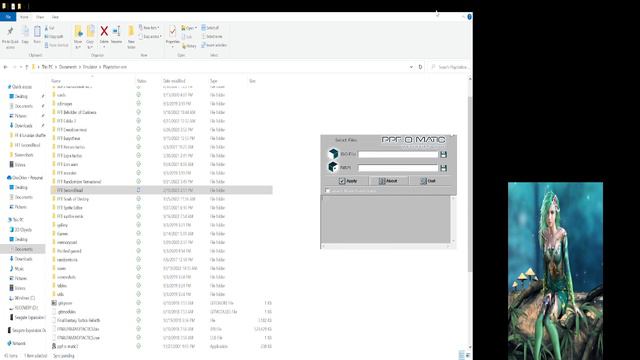This screenshot has height=360, width=640.
Task: Select the FINALFANTASYTACTICS.bin file
Action: 78,329
